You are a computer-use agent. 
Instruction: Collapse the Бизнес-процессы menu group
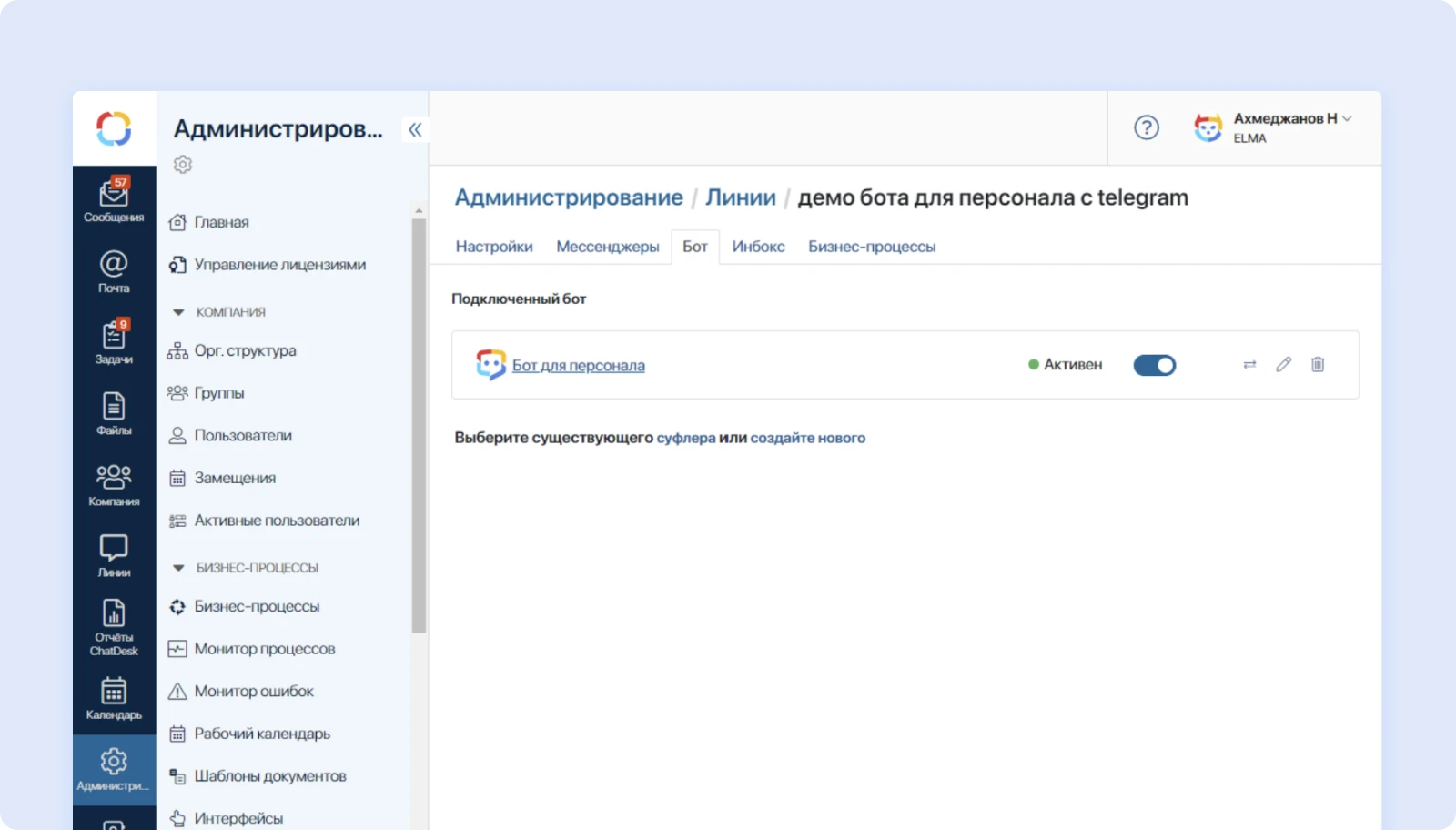click(178, 568)
